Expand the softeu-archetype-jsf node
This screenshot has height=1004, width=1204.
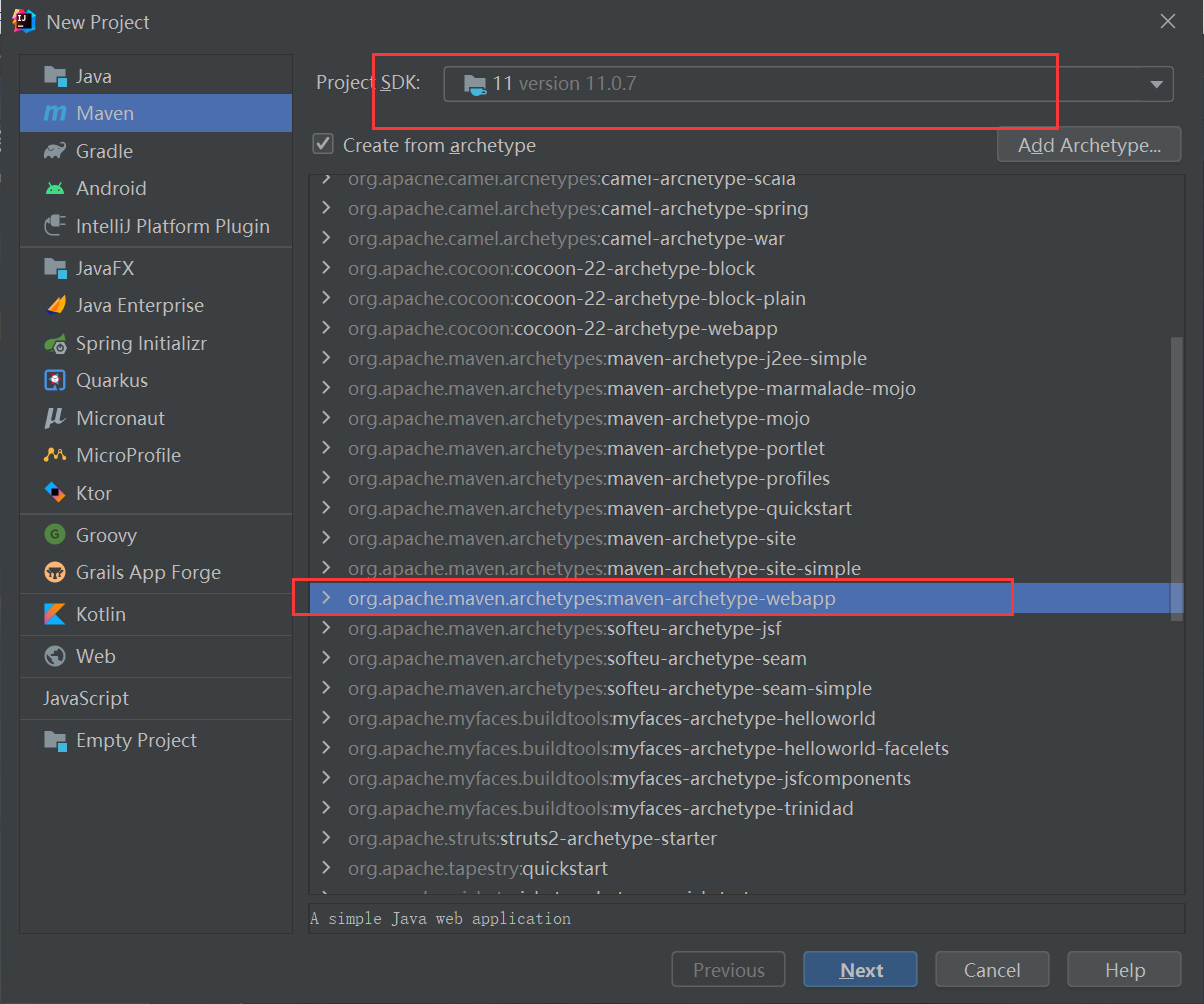325,629
